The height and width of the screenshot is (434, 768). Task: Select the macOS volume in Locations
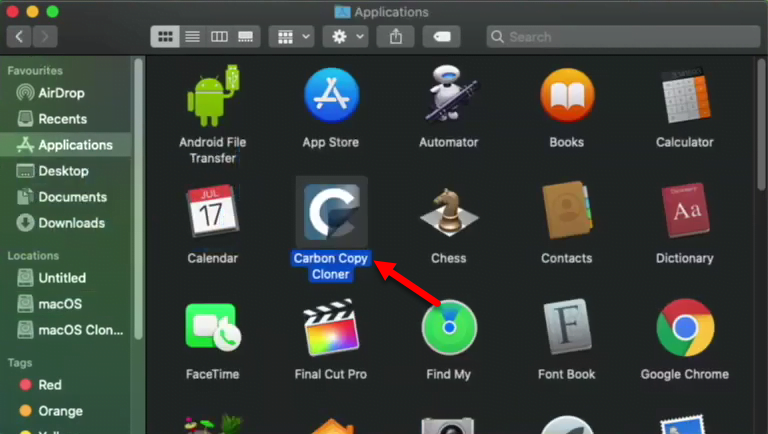[66, 304]
